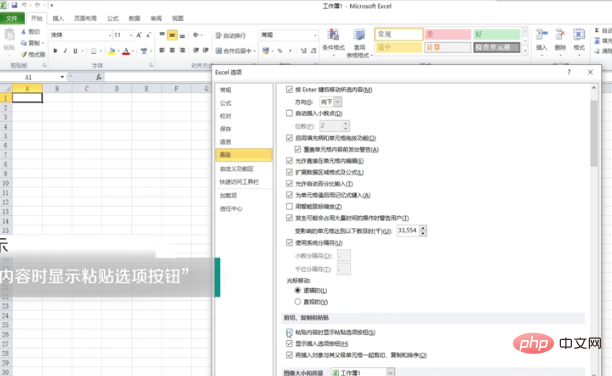Select Customize Ribbon (自定义功能区) in options sidebar
612x376 pixels.
click(244, 169)
